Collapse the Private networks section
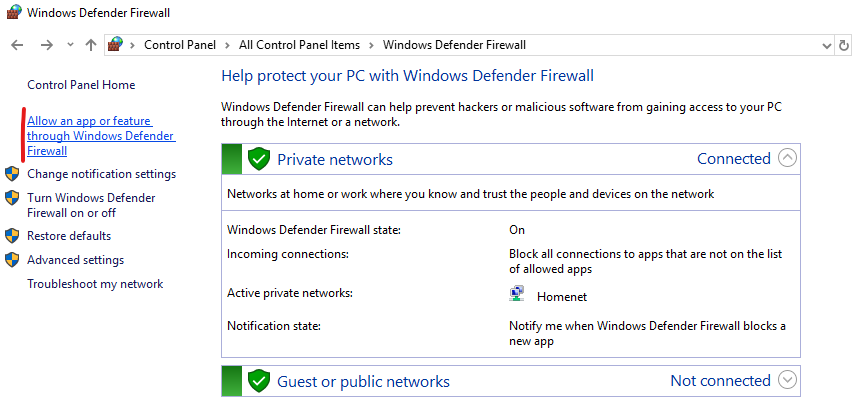 [788, 158]
